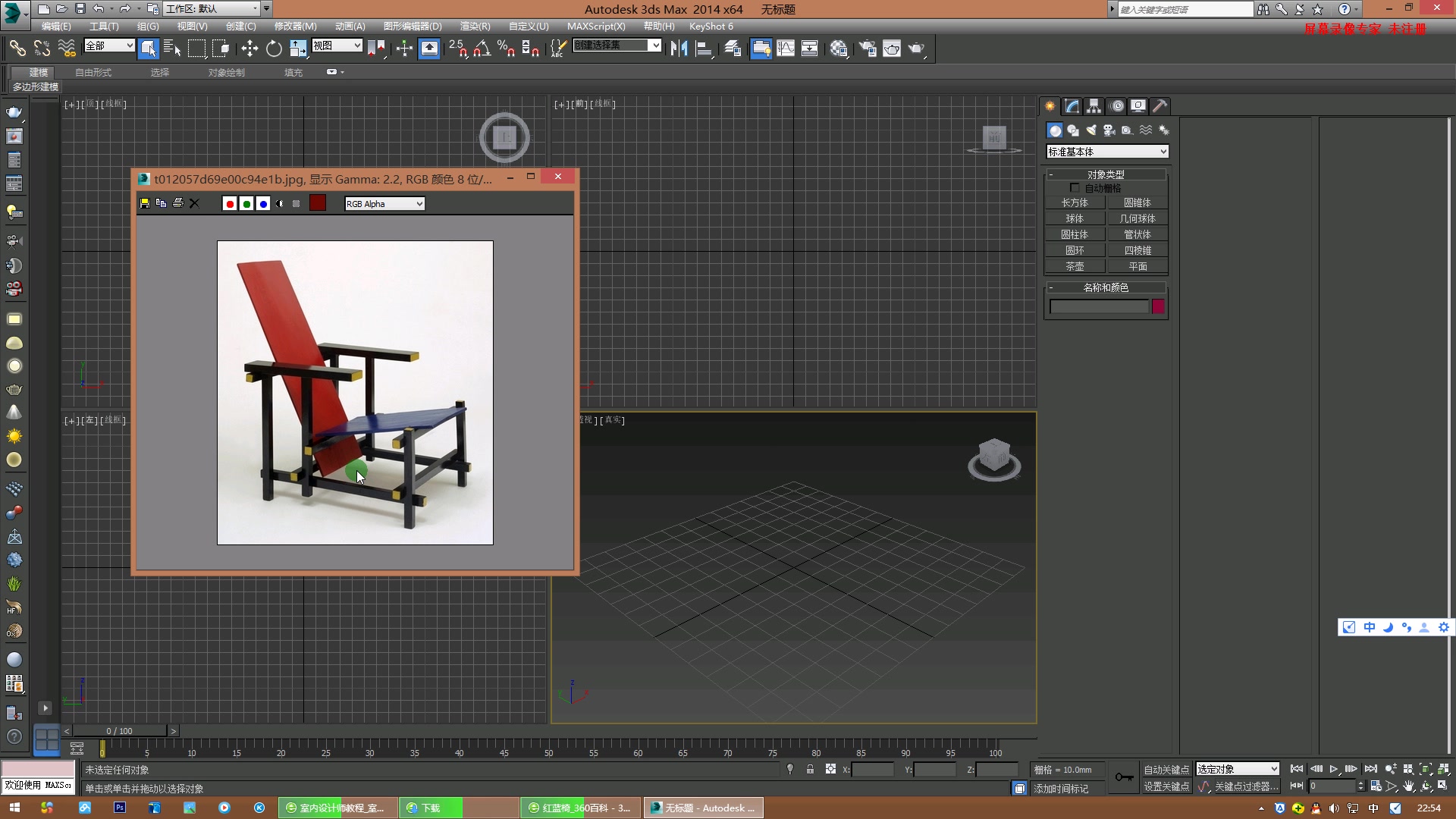This screenshot has width=1456, height=819.
Task: Open the 选定对象 key filter dropdown
Action: point(1237,769)
